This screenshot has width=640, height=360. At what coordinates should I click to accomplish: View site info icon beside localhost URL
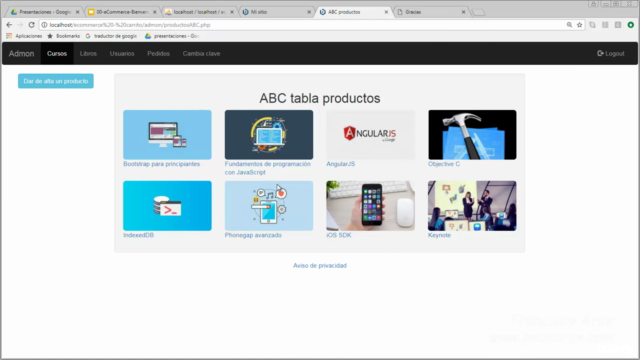pos(44,25)
